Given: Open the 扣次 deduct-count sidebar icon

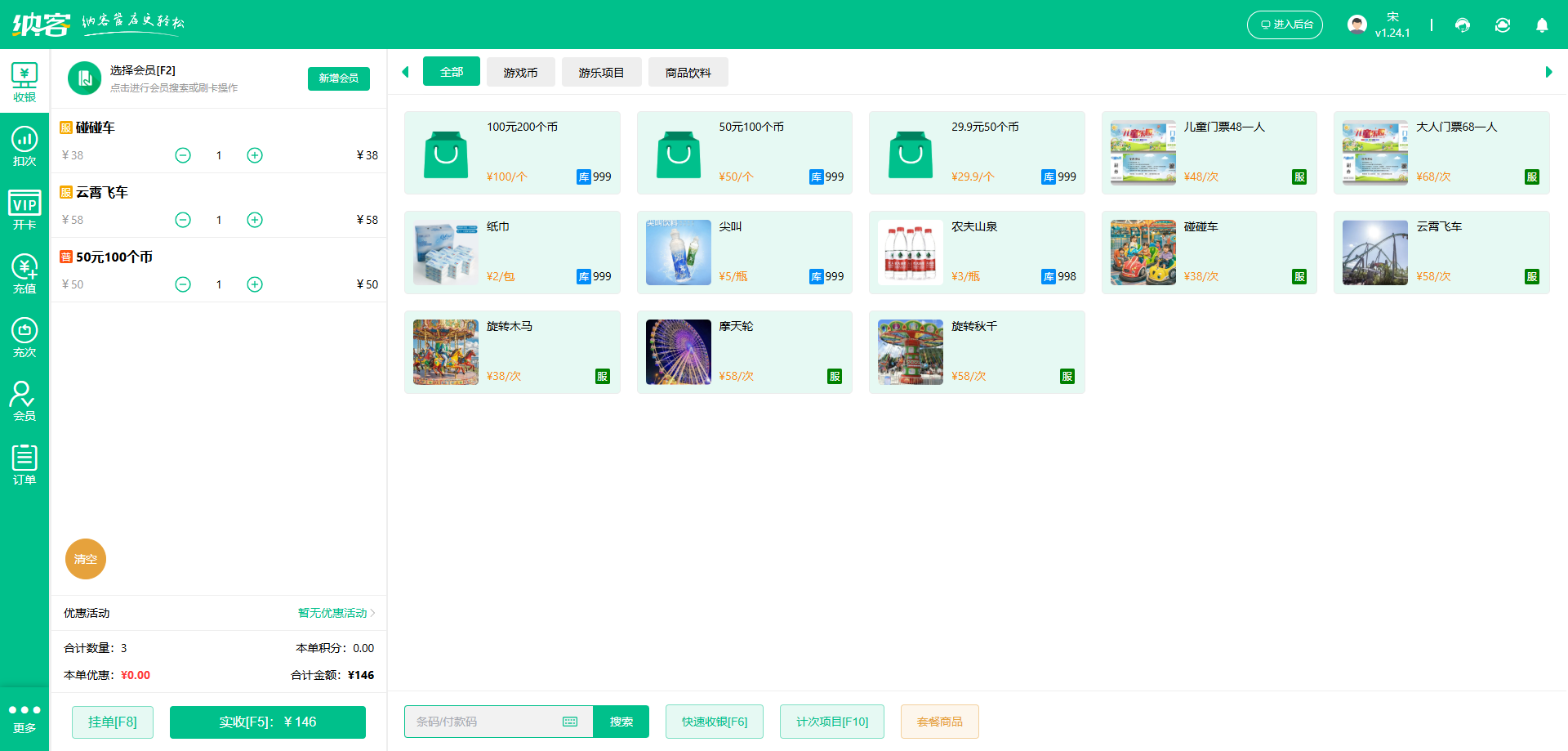Looking at the screenshot, I should (24, 145).
